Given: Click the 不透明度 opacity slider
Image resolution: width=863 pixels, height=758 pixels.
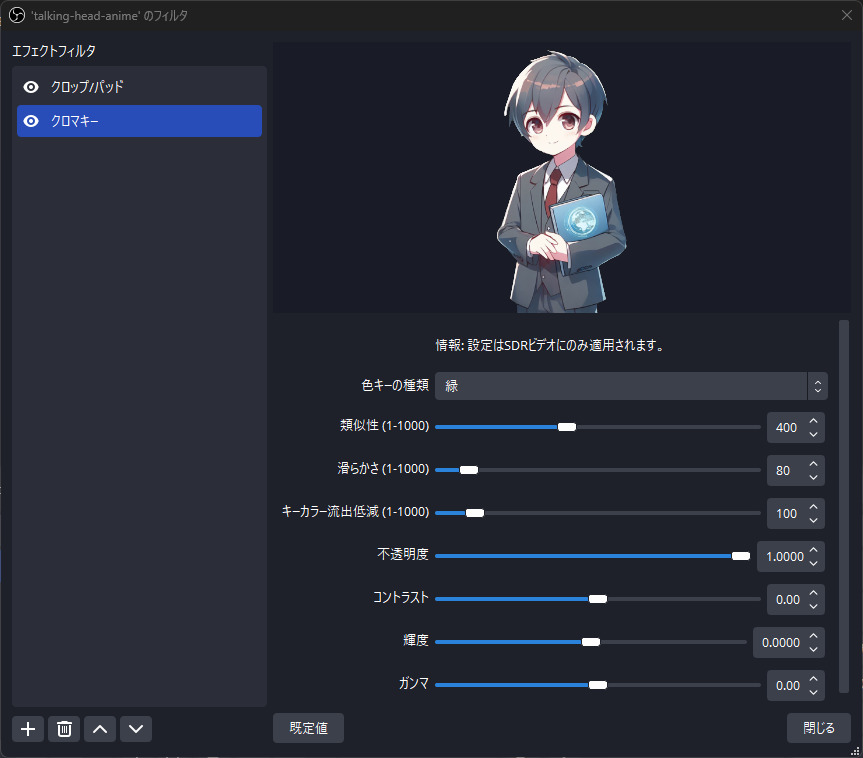Looking at the screenshot, I should (x=595, y=556).
